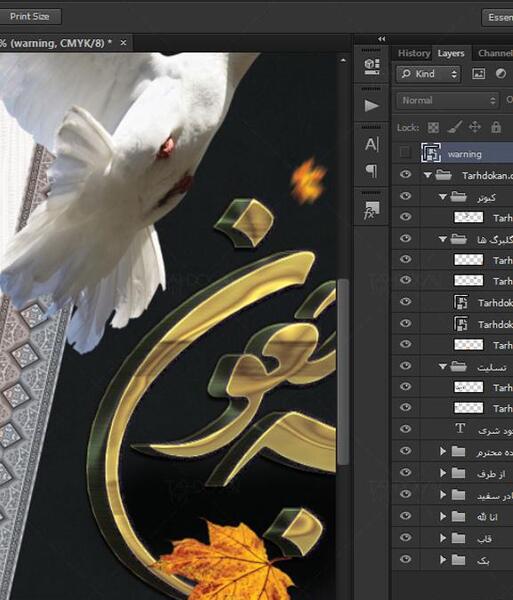Open the Styles fx panel icon
Screen dimensions: 513x600
[x=371, y=209]
